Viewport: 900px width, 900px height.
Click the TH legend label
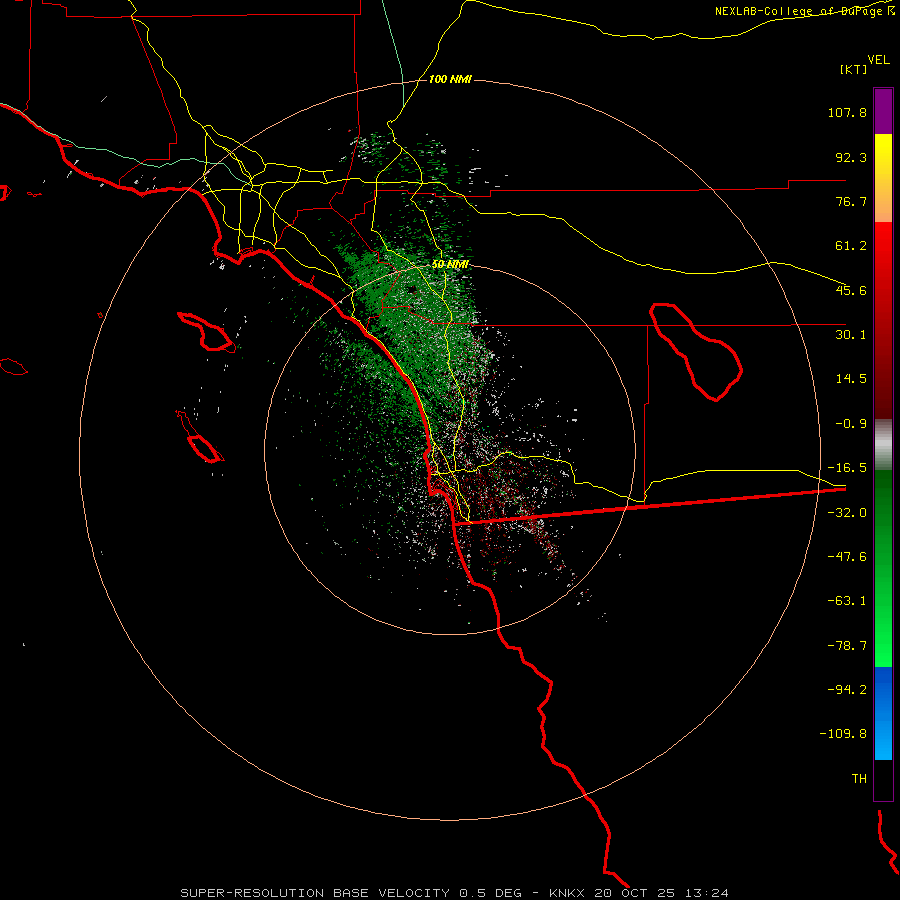(x=859, y=779)
